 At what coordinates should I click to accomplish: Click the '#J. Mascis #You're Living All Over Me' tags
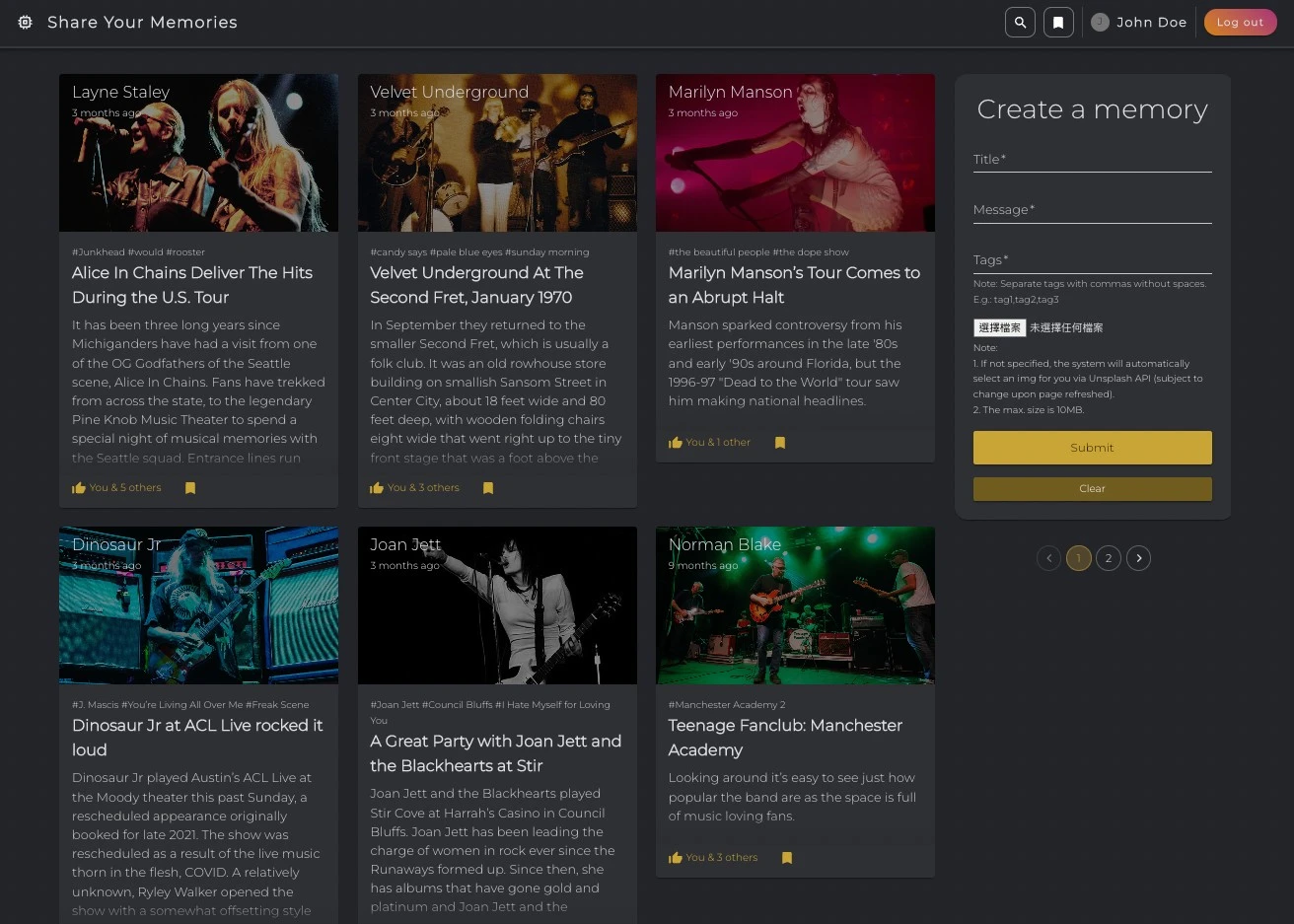tap(190, 704)
